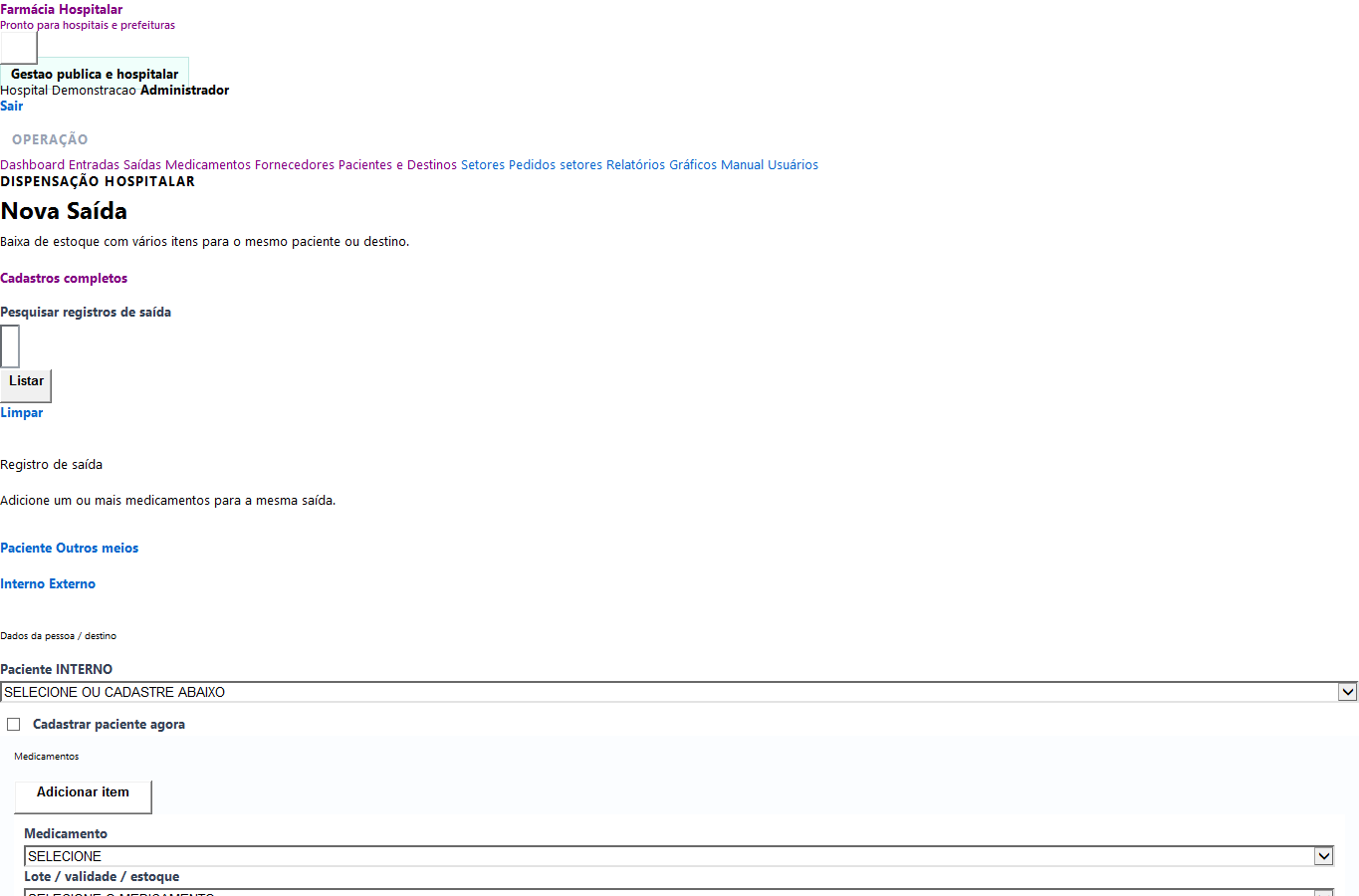1359x896 pixels.
Task: Open the Paciente INTERNO dropdown
Action: [679, 692]
